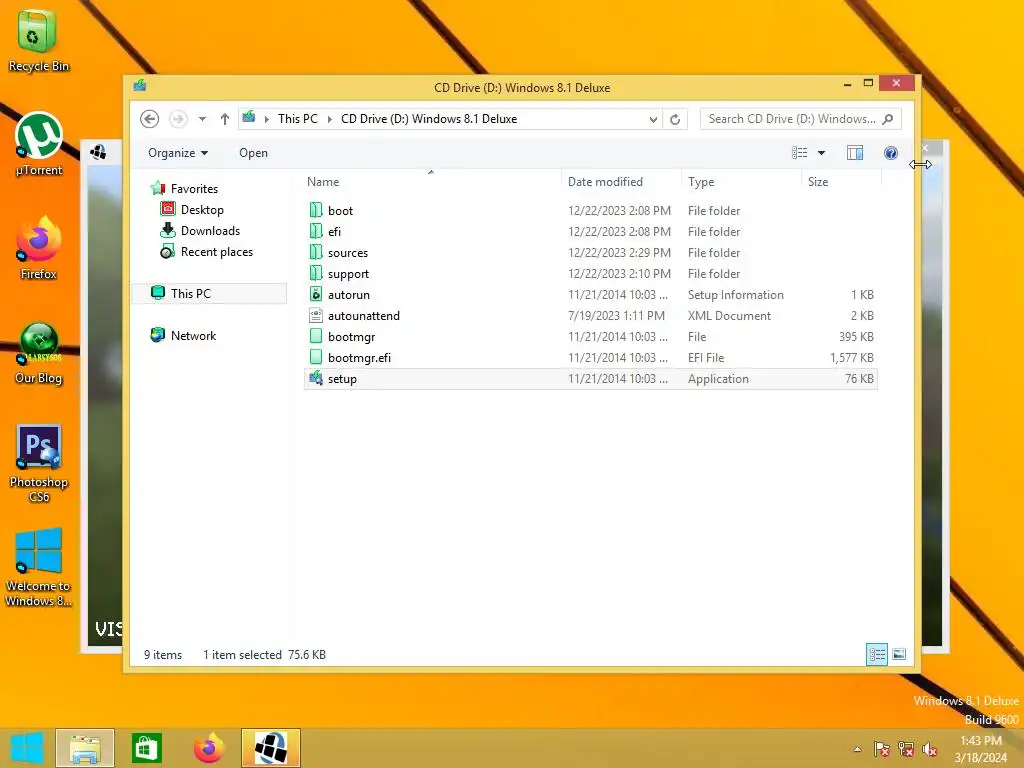Click the change view layout icon
Viewport: 1024px width, 768px height.
coord(799,153)
